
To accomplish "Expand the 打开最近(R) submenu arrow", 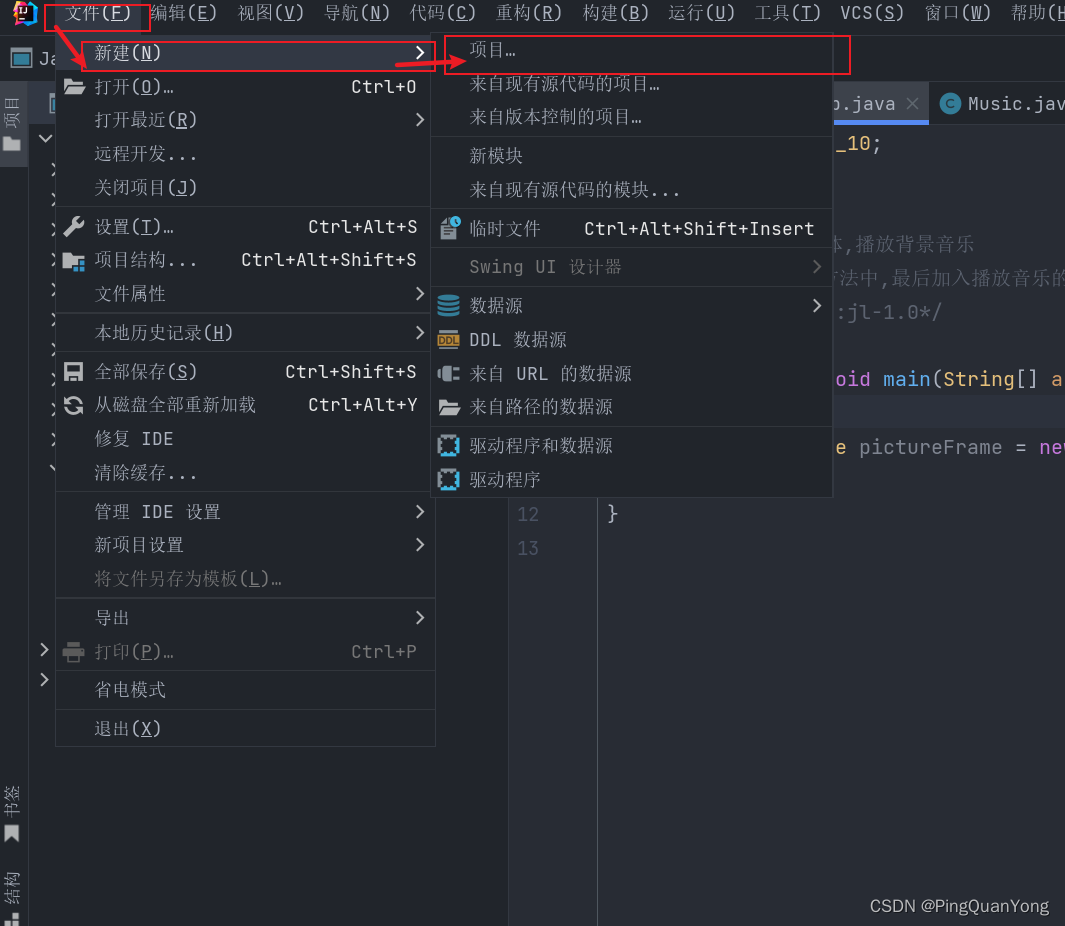I will click(x=420, y=120).
